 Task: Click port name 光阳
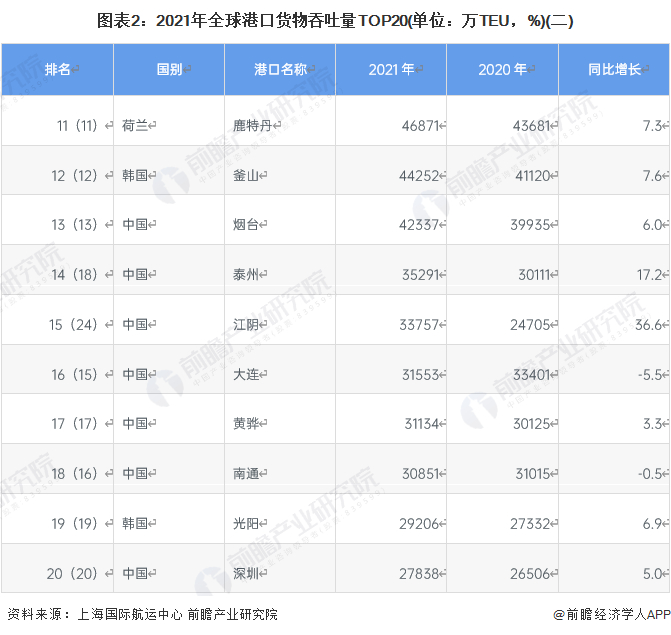coord(246,524)
